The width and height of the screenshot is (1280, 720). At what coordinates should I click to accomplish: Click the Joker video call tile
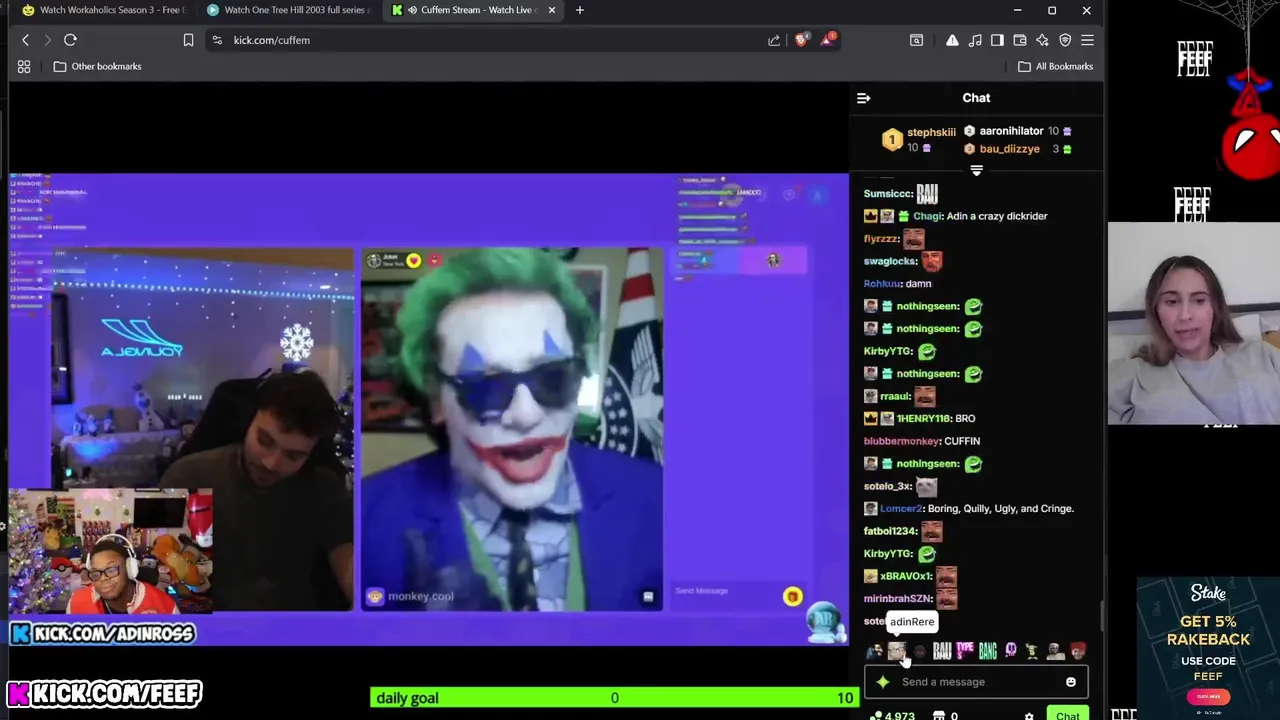pos(511,430)
